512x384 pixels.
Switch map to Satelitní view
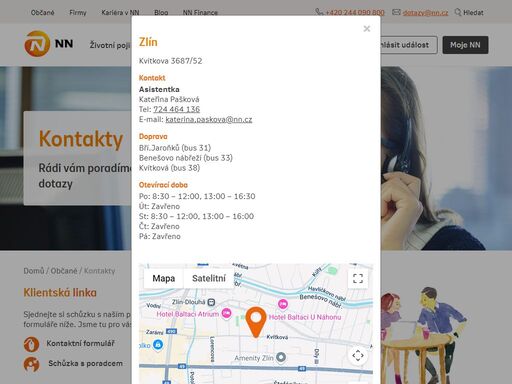point(209,278)
